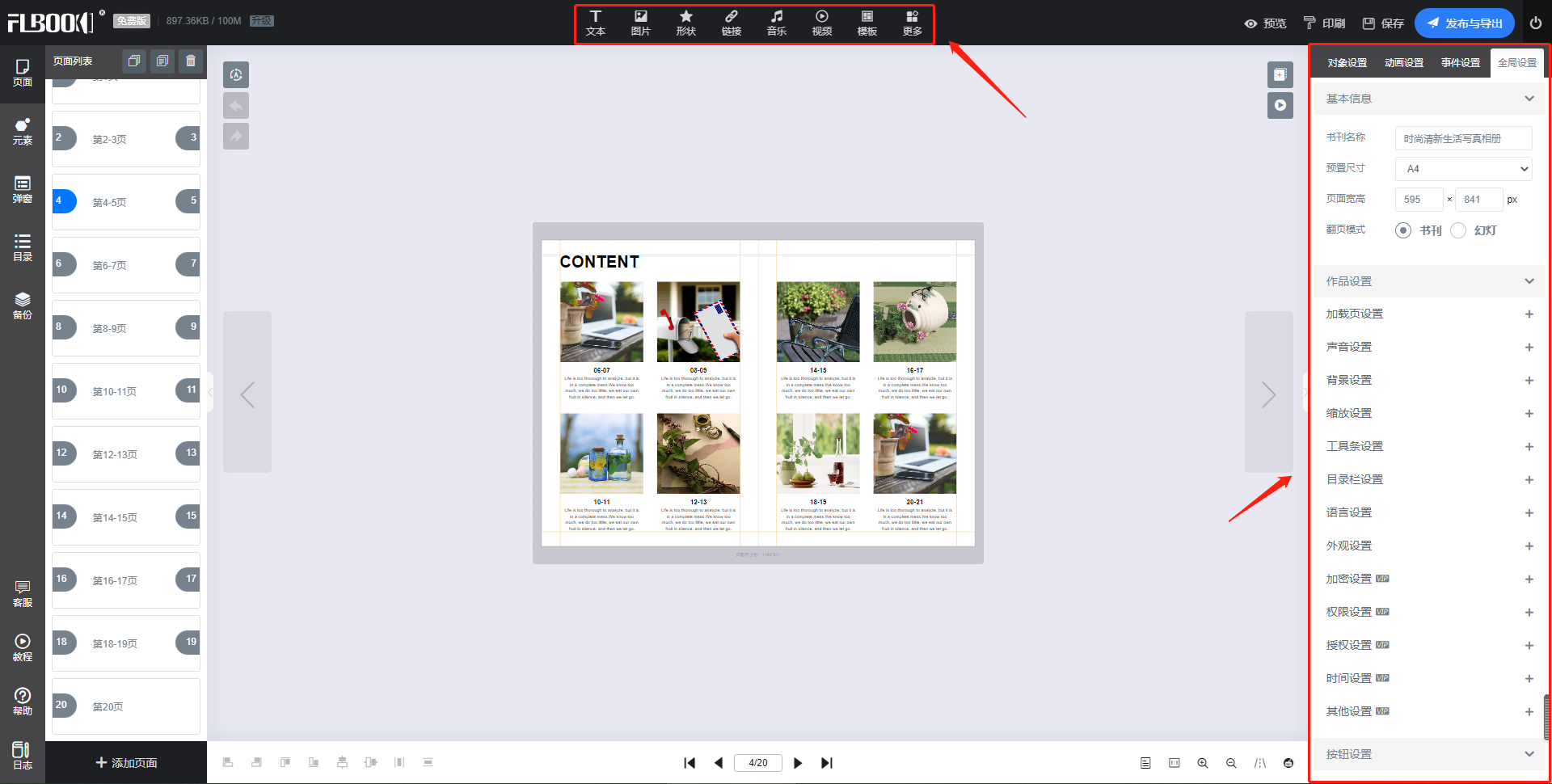The height and width of the screenshot is (784, 1552).
Task: Click the page number 4/20 field
Action: point(758,763)
